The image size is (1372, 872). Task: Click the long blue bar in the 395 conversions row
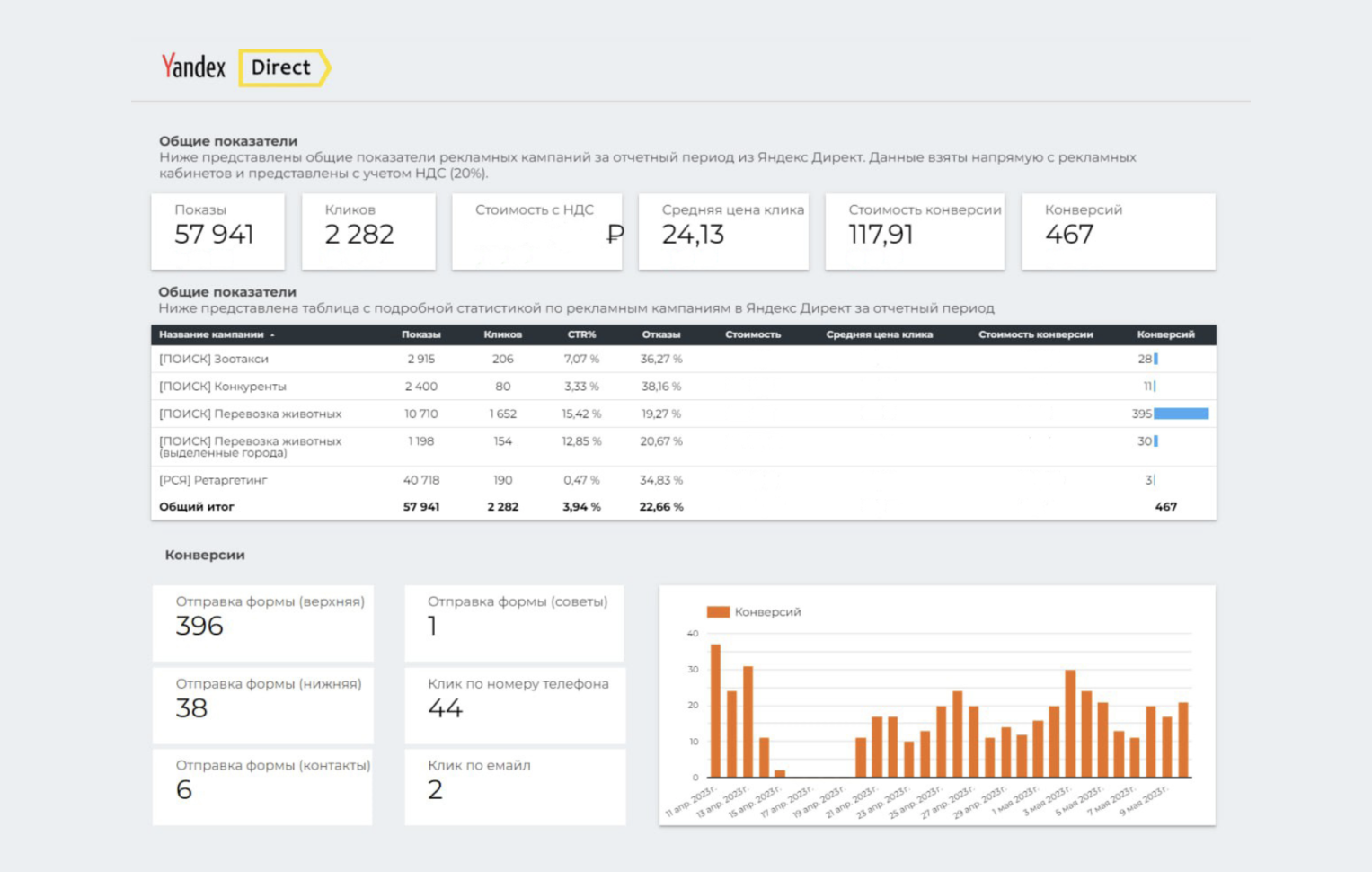1181,414
